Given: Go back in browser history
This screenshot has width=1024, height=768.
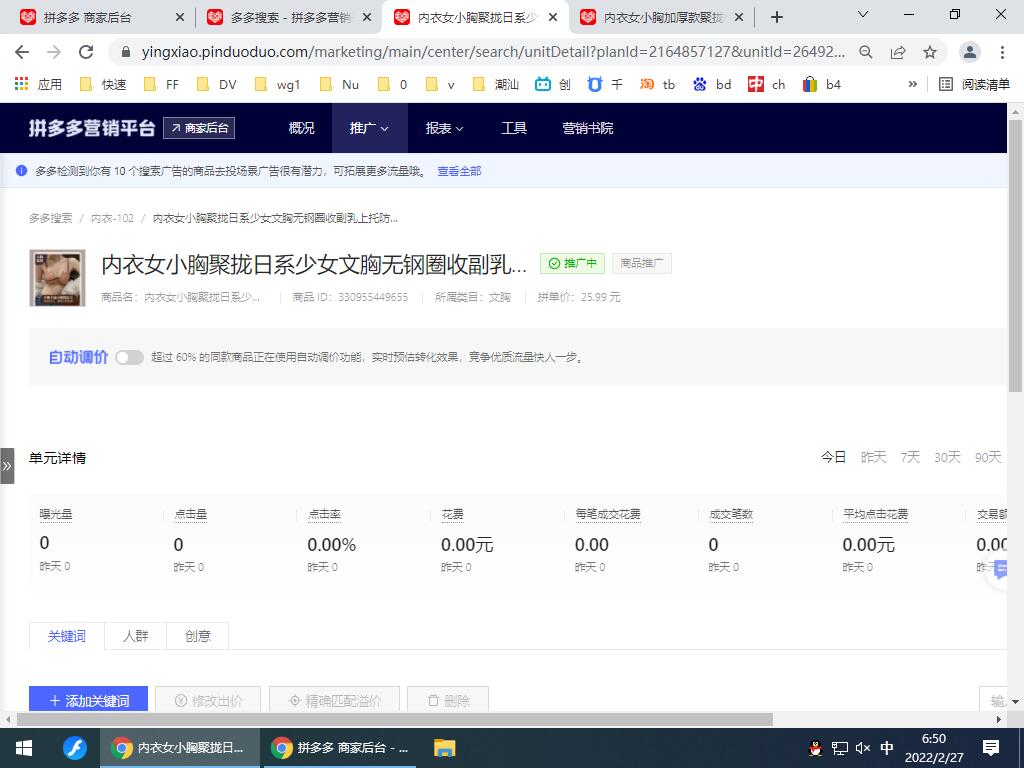Looking at the screenshot, I should coord(22,52).
